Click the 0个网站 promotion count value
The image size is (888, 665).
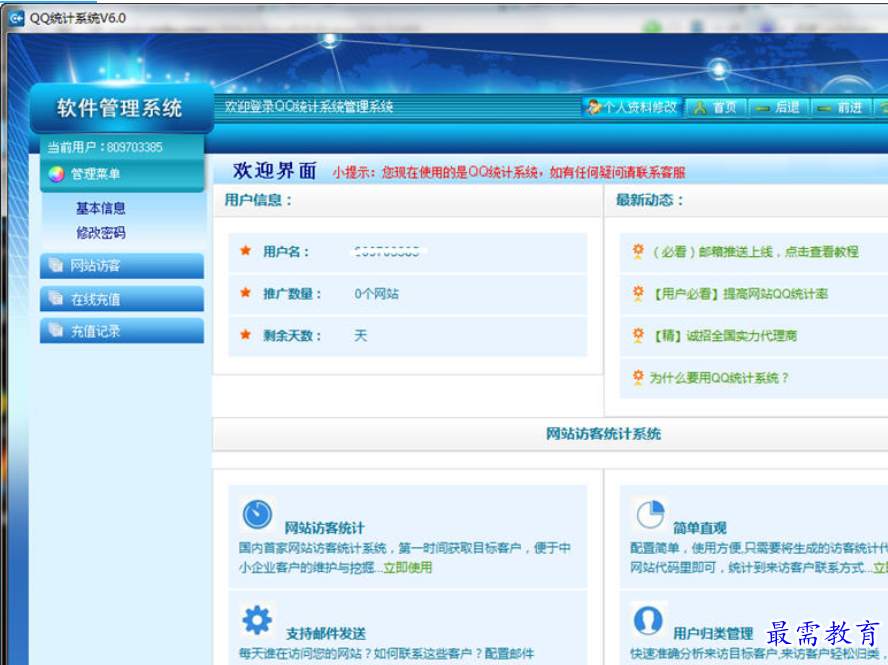[x=377, y=294]
